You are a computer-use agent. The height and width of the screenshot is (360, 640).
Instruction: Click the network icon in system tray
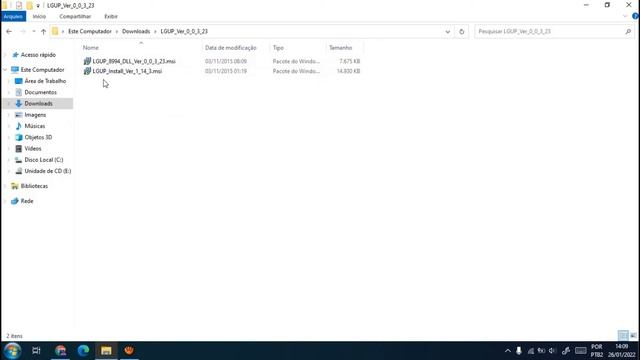click(531, 351)
